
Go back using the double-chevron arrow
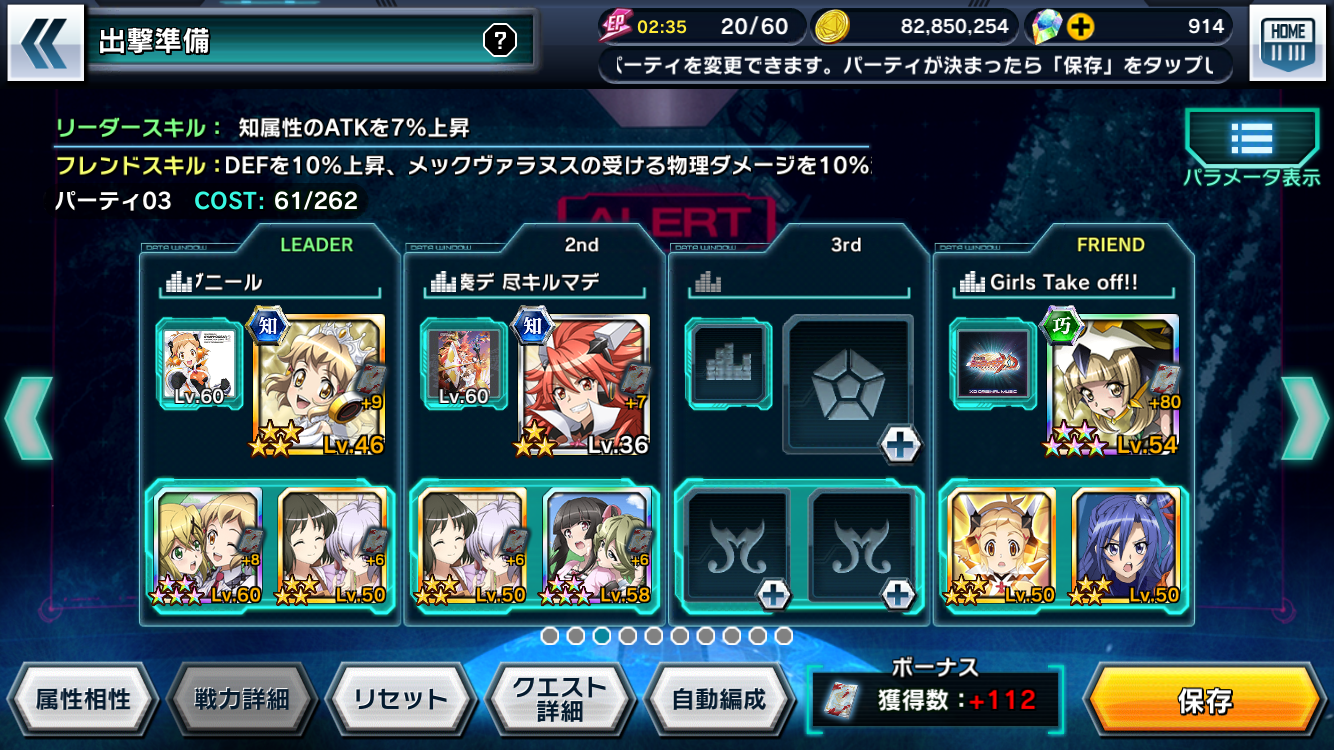[x=43, y=44]
